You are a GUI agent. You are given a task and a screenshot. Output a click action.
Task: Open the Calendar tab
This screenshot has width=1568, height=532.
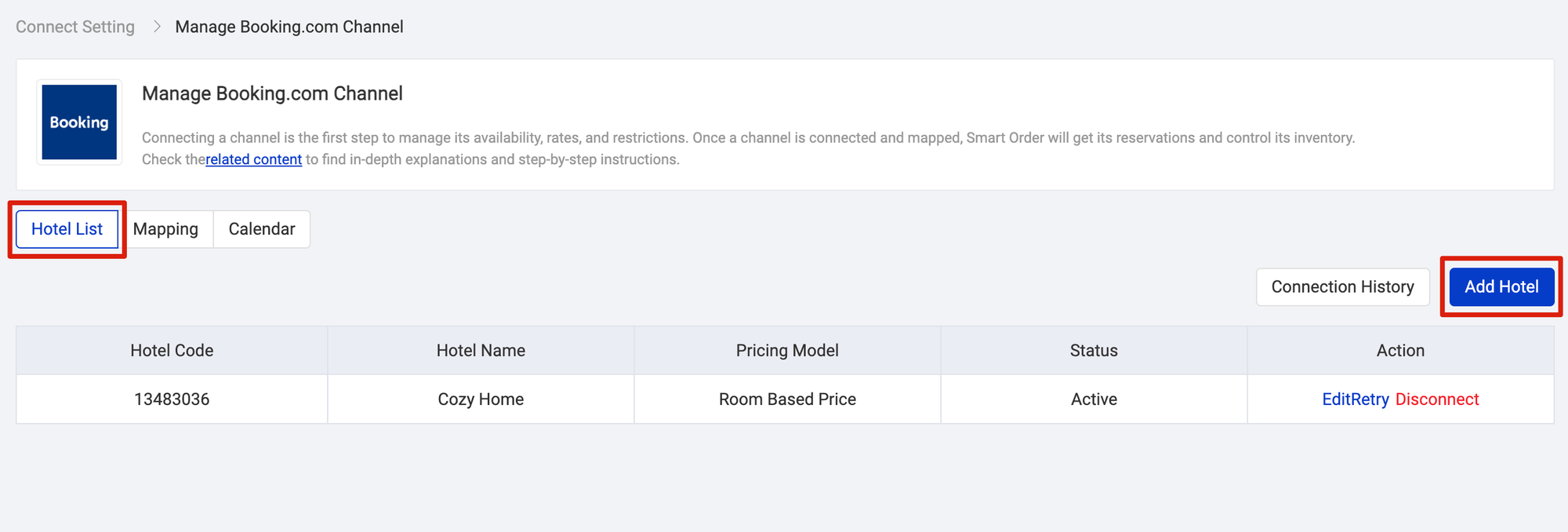(262, 229)
